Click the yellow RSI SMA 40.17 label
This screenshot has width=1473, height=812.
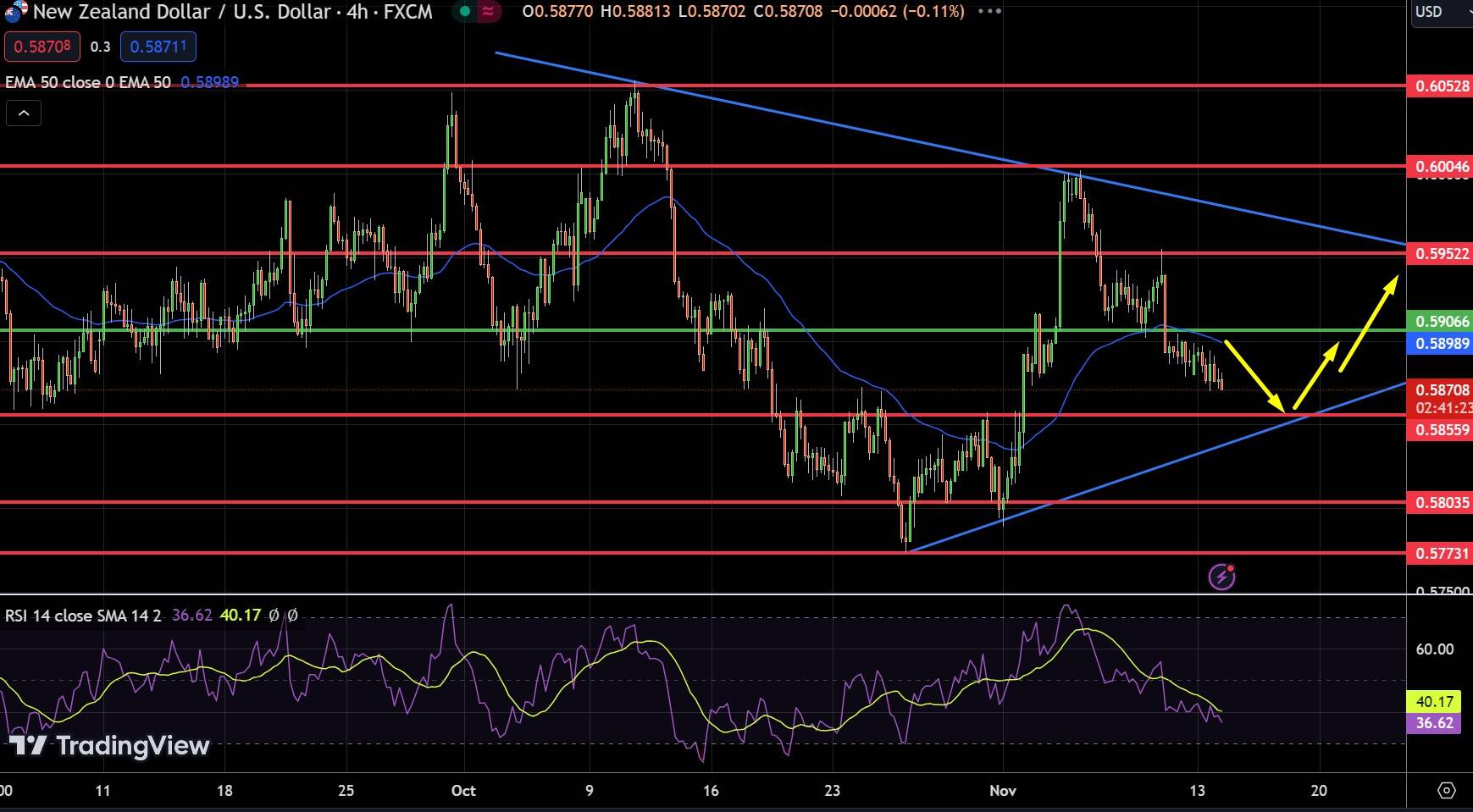1434,701
